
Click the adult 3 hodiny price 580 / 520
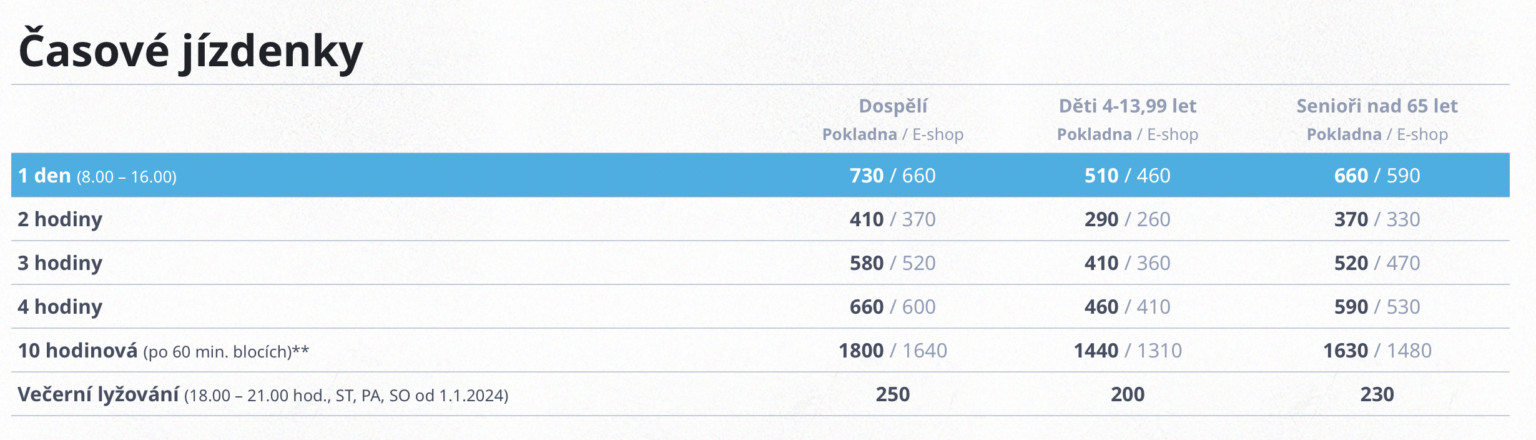(892, 264)
